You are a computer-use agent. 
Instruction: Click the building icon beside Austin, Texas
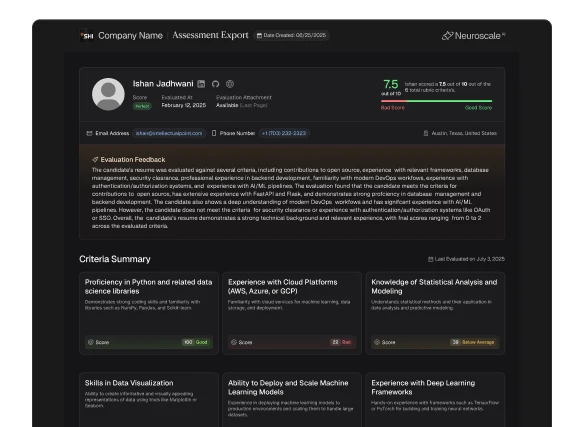coord(426,133)
